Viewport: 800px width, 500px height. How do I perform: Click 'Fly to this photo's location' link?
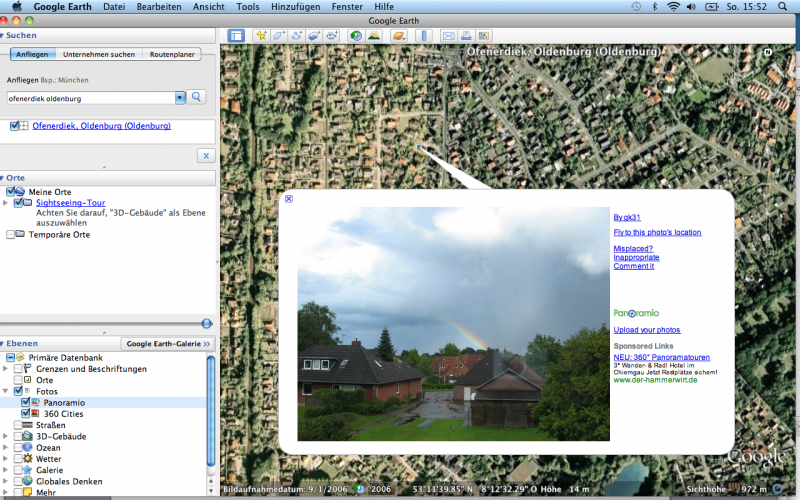click(x=656, y=232)
